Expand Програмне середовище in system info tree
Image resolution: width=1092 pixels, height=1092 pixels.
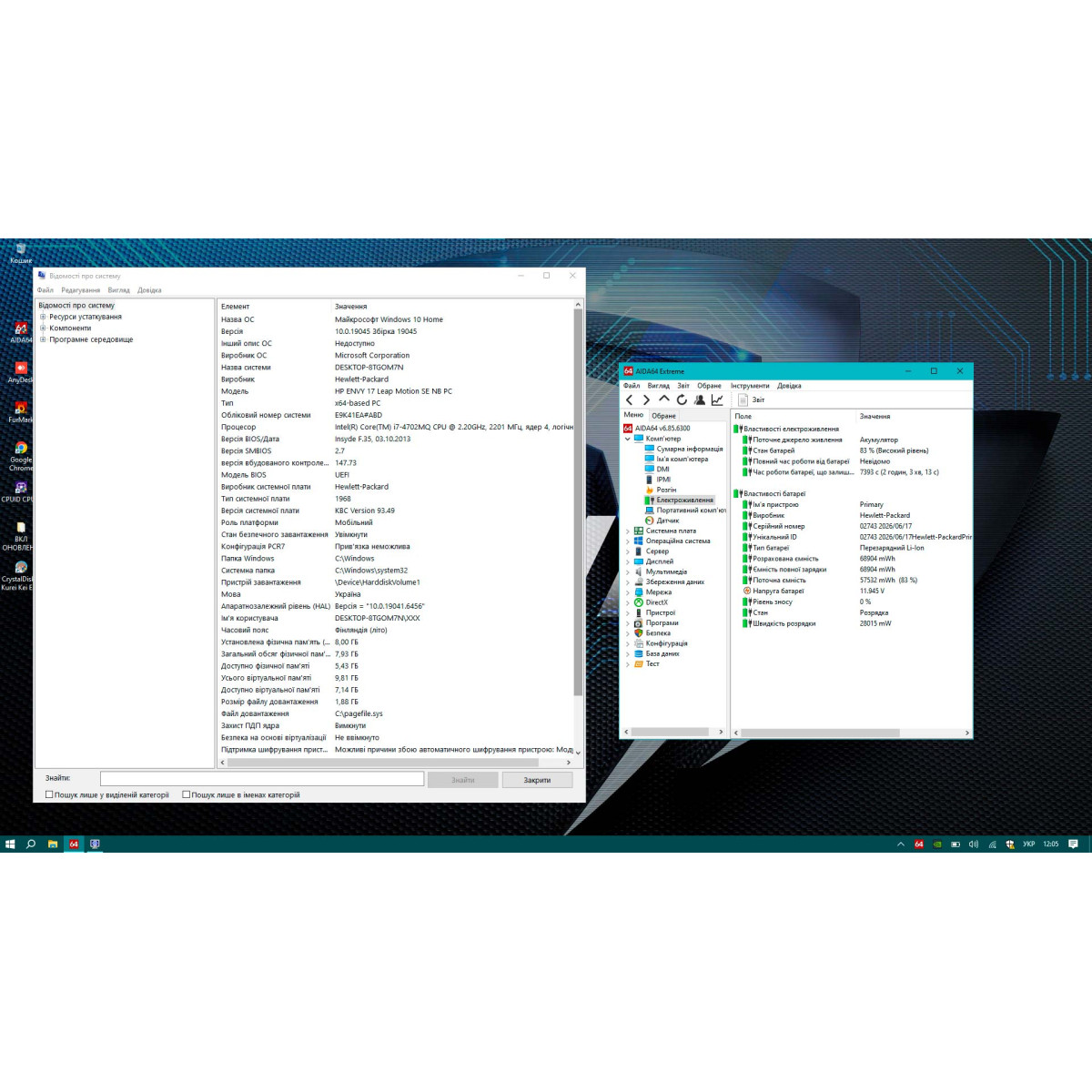click(43, 339)
